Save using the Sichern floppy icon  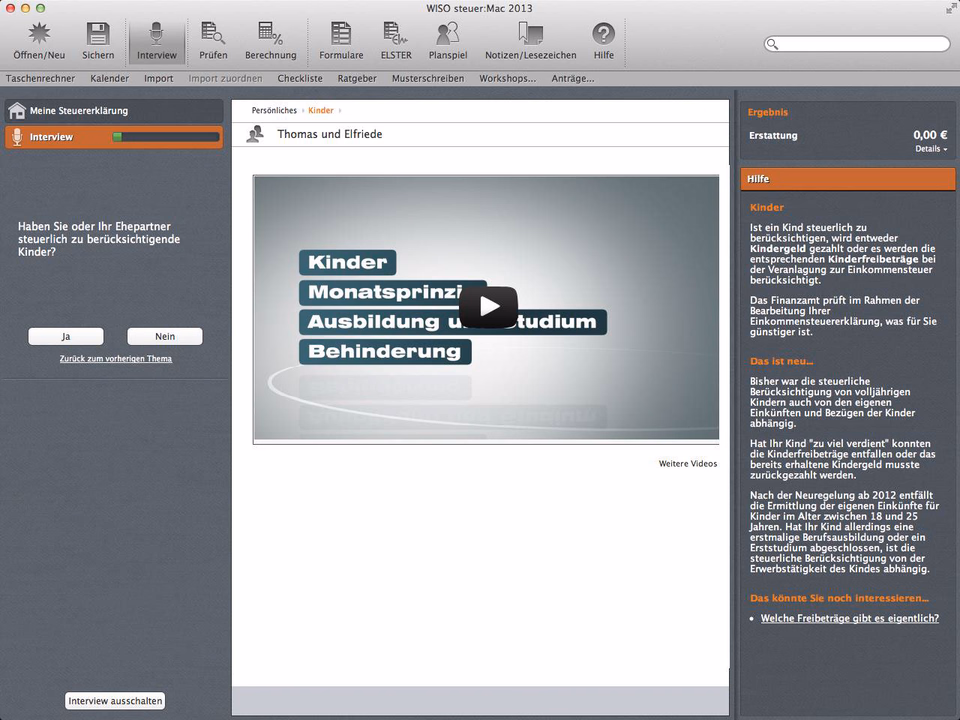pyautogui.click(x=98, y=34)
